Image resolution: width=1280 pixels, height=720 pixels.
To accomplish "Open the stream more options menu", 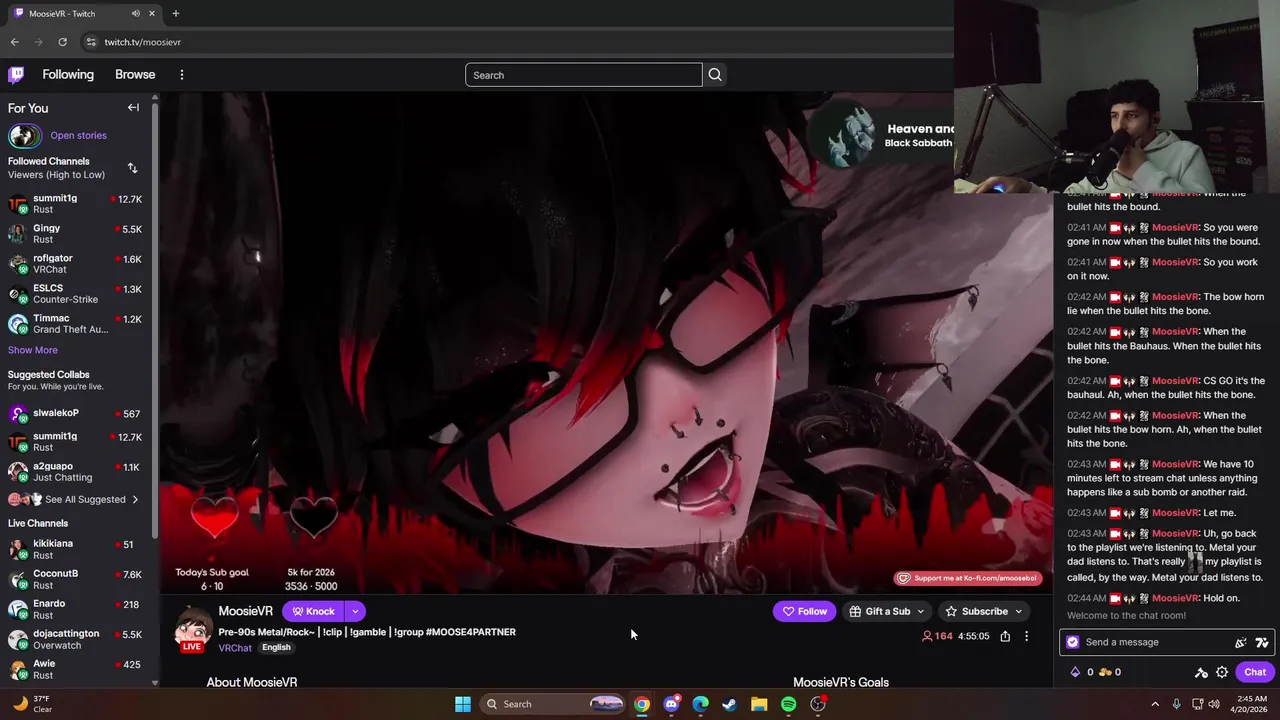I will coord(1026,636).
